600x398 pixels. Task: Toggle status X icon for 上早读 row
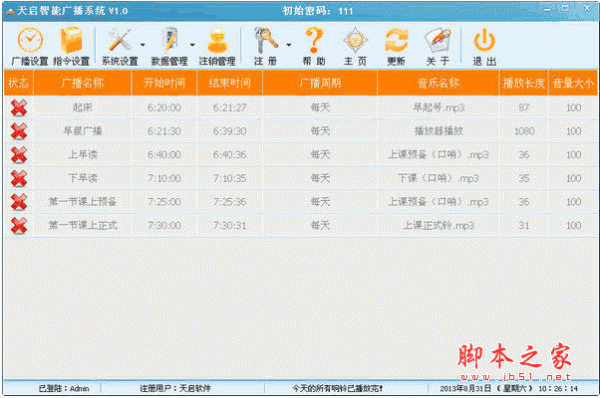click(19, 155)
